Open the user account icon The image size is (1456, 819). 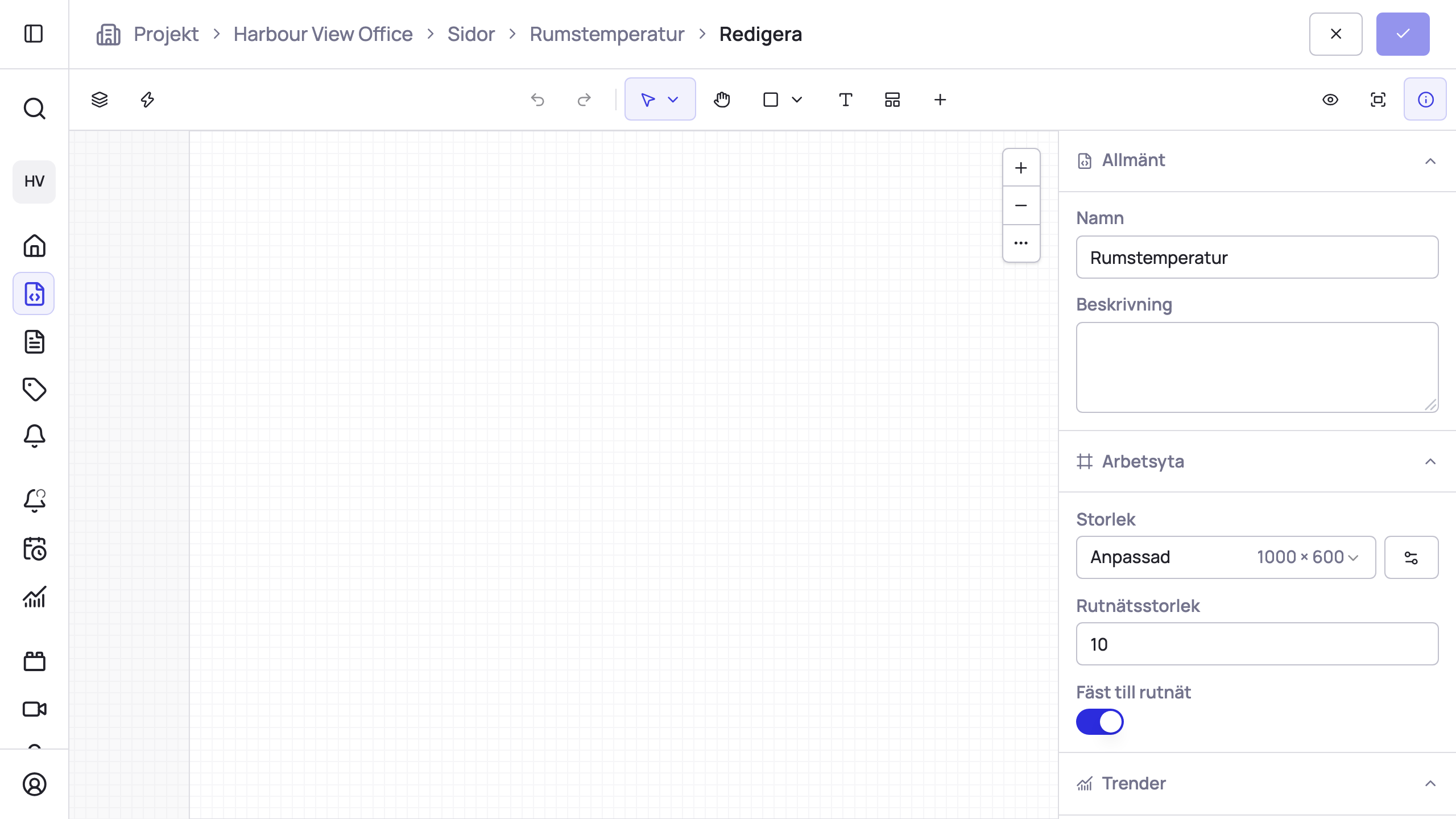(34, 784)
